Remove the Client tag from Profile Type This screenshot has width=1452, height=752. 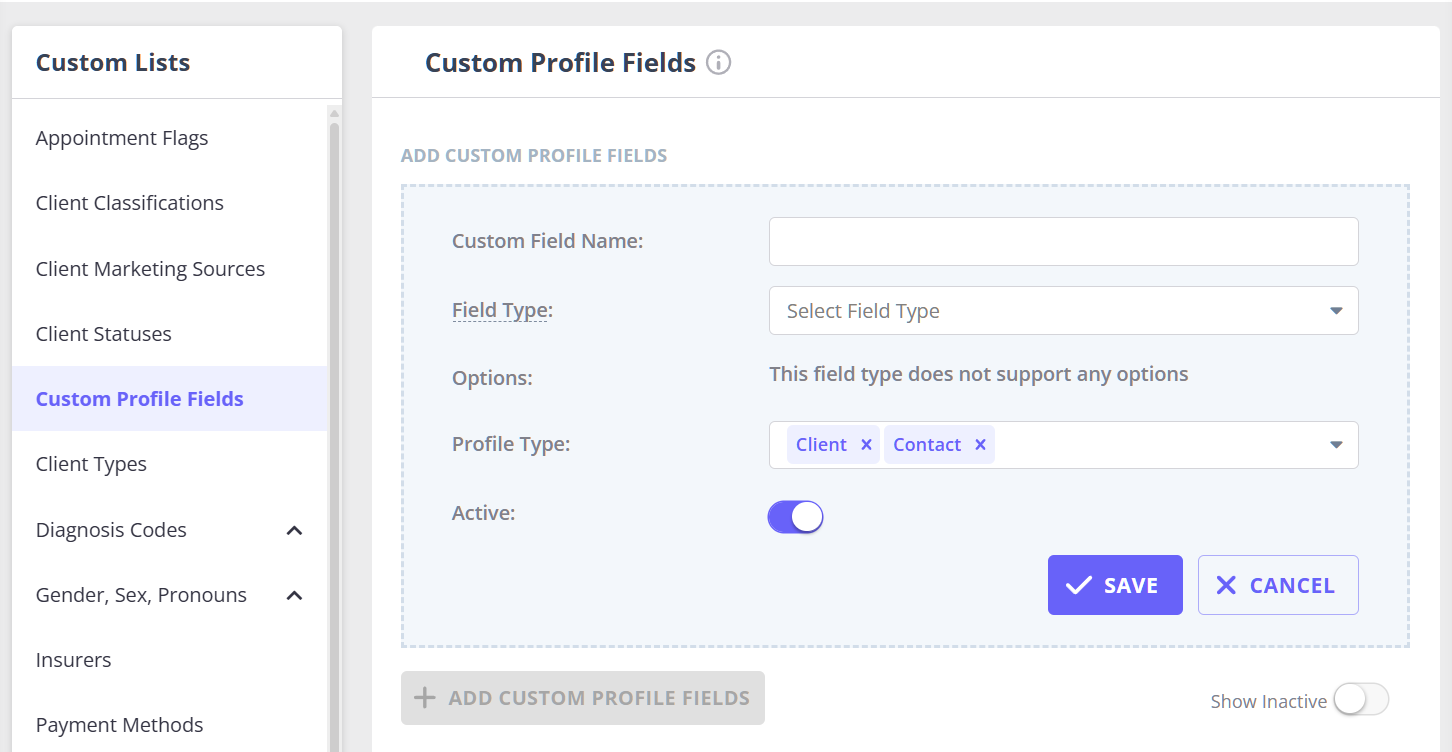point(866,445)
